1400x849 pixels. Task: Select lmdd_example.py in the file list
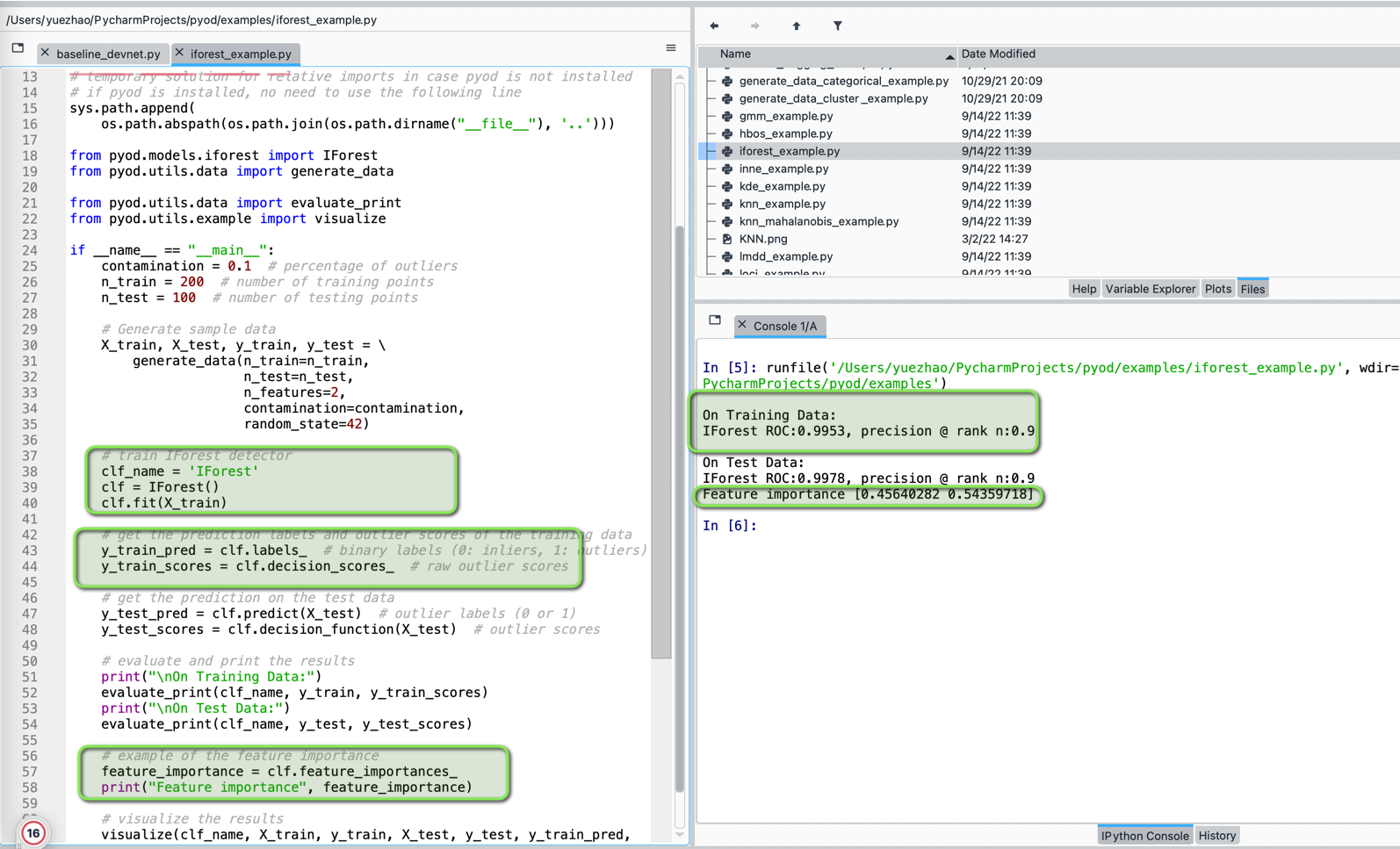point(785,256)
